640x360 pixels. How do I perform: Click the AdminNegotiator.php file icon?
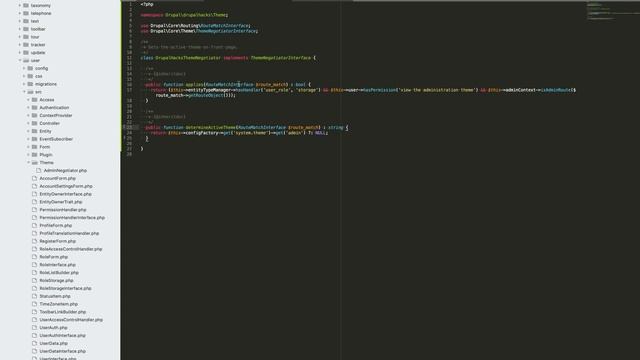[39, 171]
